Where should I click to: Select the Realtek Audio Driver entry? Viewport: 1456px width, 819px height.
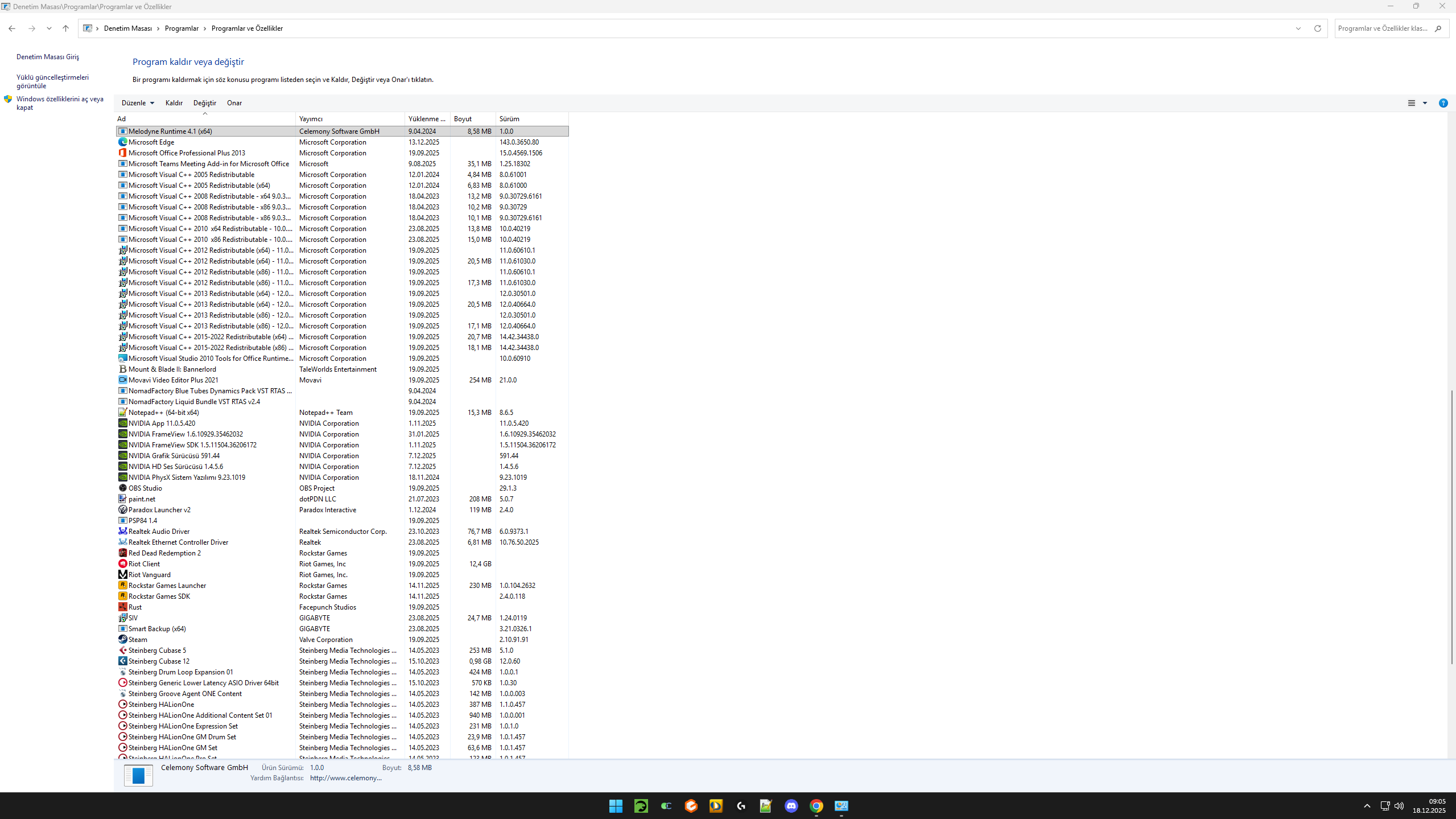[x=343, y=532]
